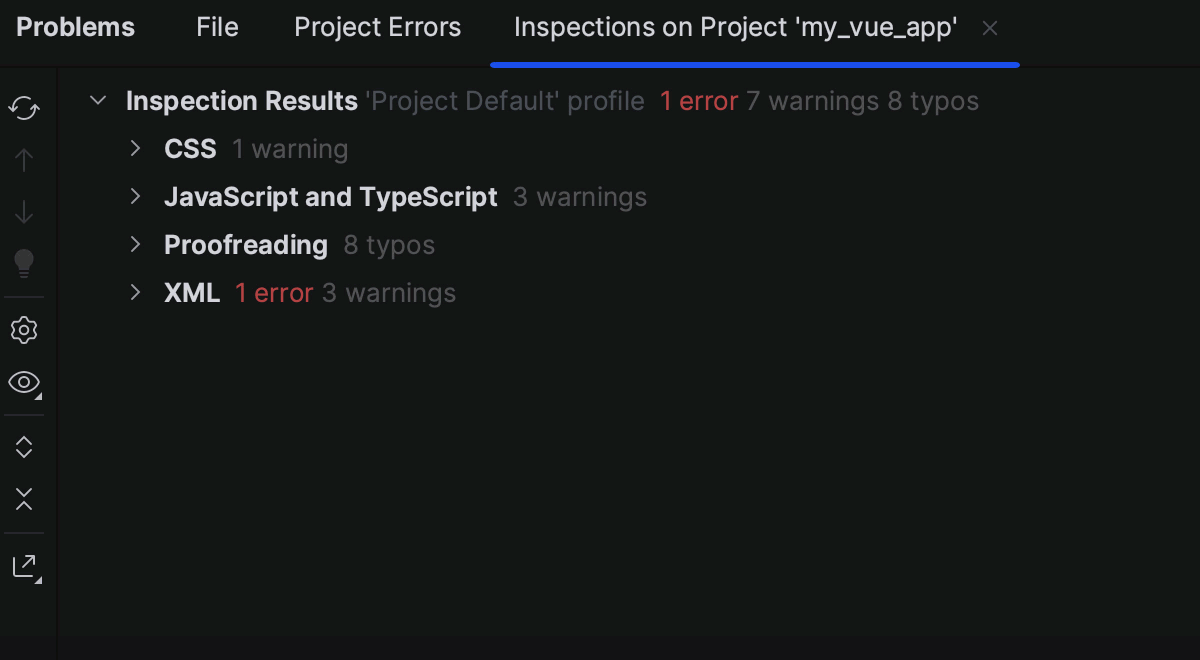Select the Proofreading typos group

tap(245, 244)
